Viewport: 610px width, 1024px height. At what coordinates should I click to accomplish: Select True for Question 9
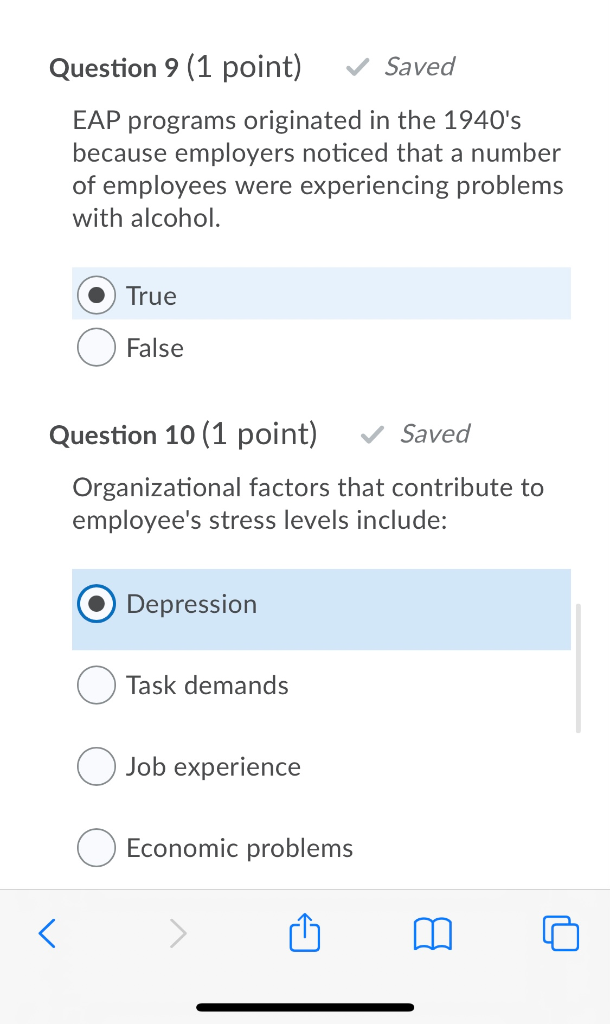point(96,294)
